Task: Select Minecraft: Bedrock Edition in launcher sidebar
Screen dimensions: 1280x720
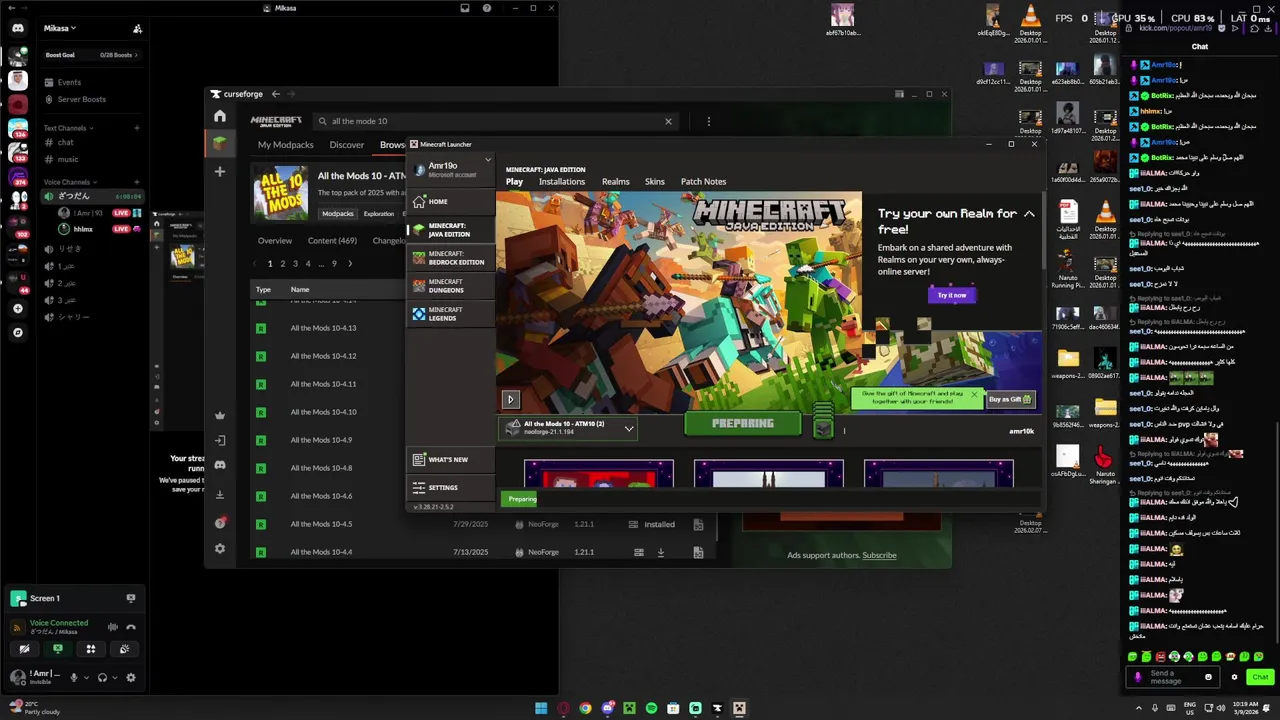Action: pyautogui.click(x=450, y=258)
